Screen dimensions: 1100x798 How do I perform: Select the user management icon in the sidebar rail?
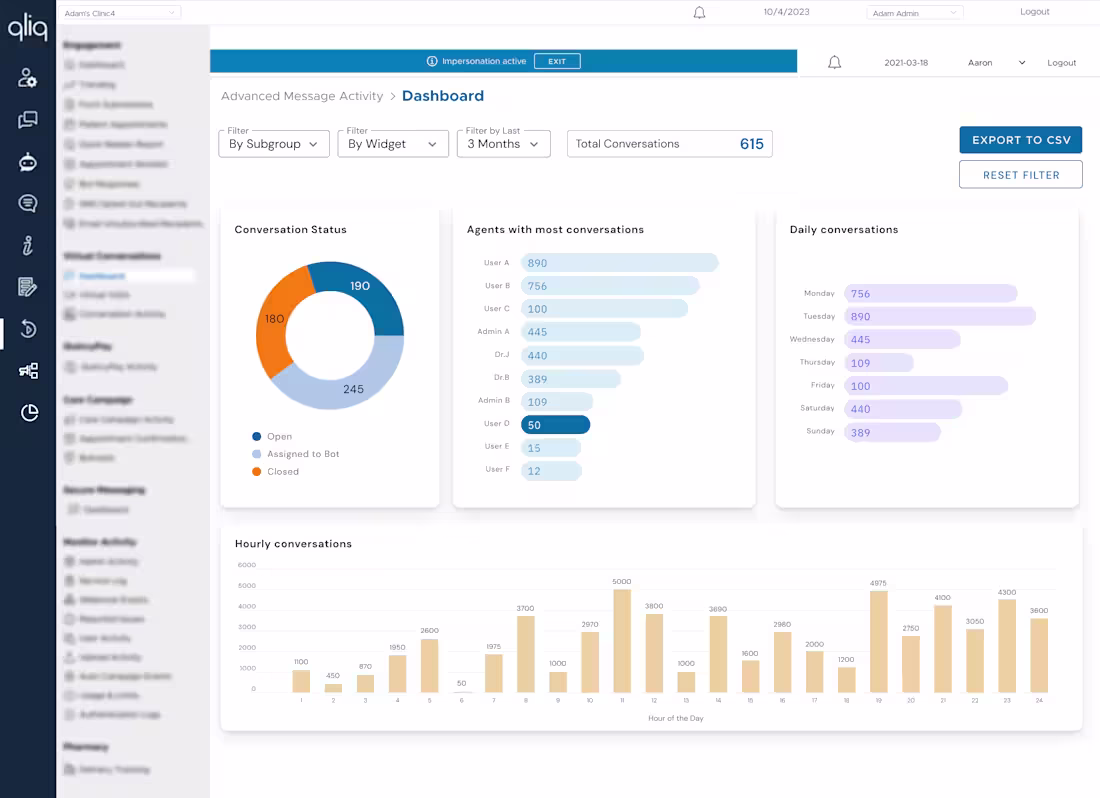pos(27,77)
